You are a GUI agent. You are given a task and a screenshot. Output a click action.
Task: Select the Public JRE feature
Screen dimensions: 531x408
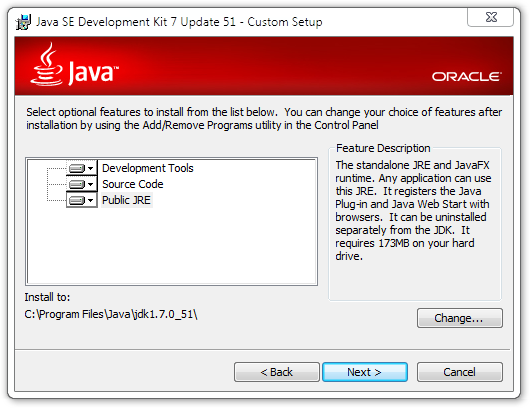[x=126, y=200]
